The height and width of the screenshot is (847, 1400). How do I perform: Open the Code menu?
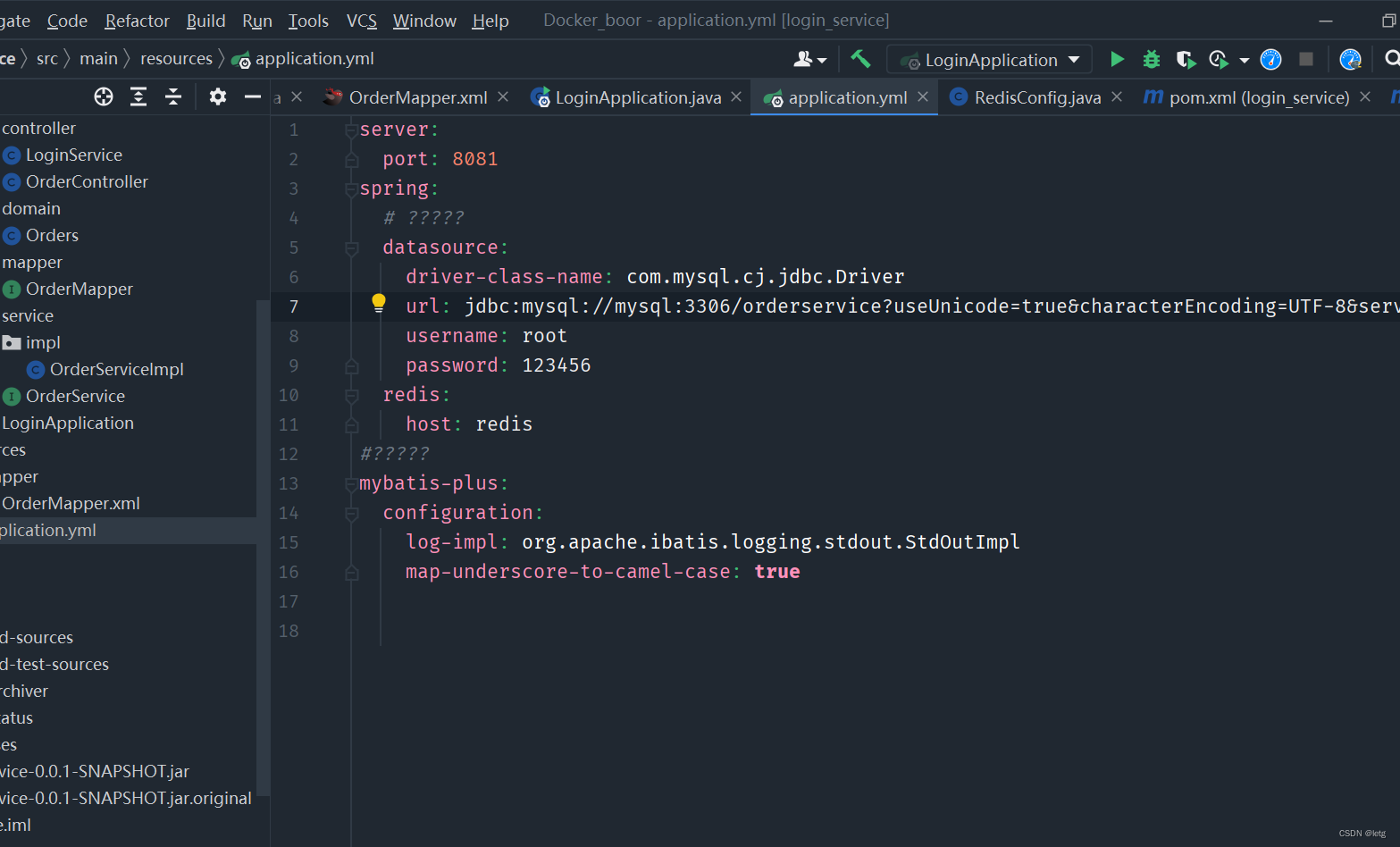(67, 21)
